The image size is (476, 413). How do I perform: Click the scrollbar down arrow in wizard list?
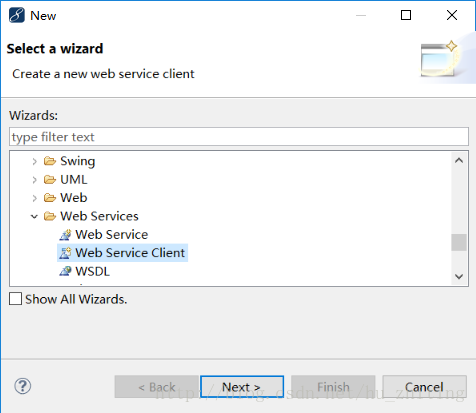(x=459, y=276)
